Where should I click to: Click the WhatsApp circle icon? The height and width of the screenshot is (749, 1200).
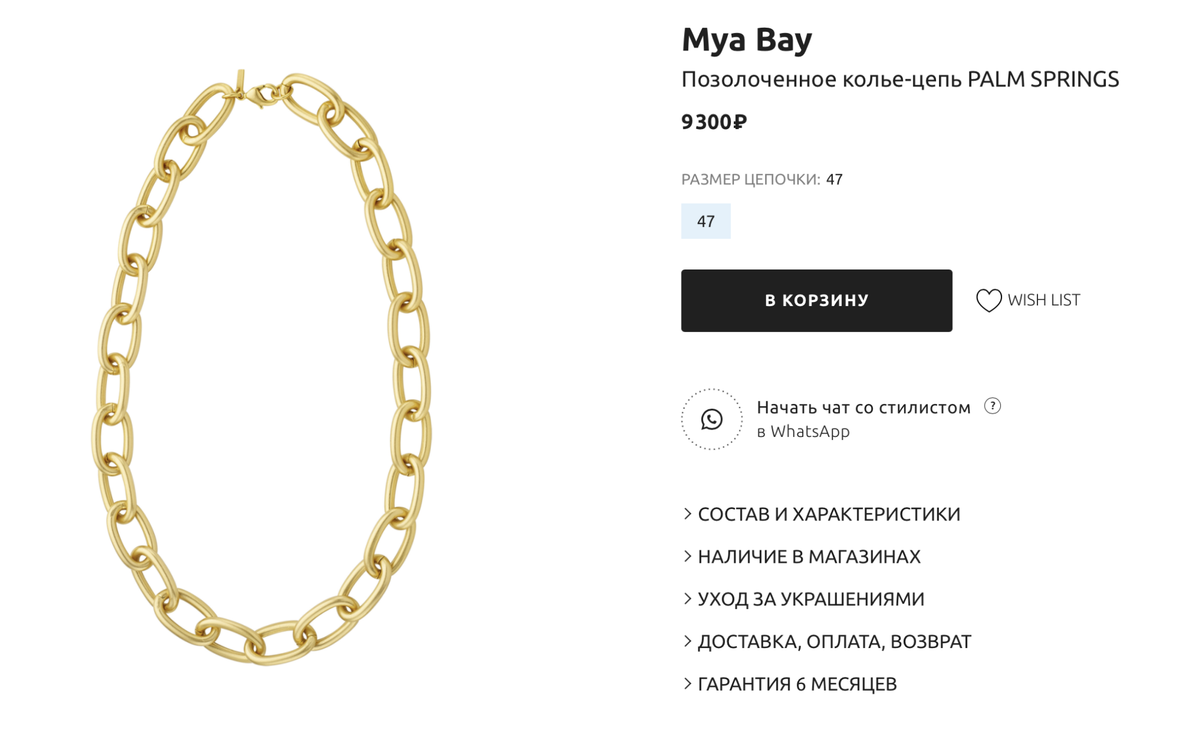tap(712, 419)
